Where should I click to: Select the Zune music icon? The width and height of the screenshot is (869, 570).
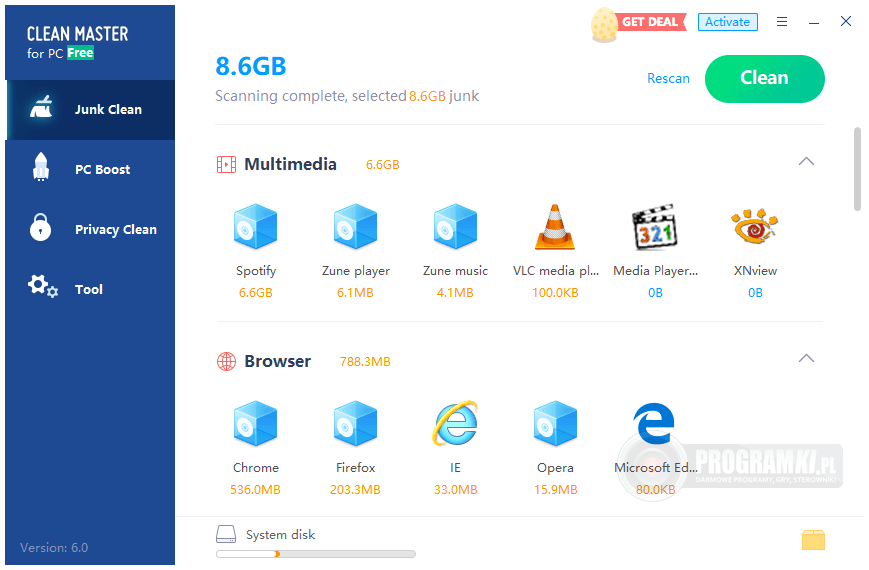[x=455, y=226]
